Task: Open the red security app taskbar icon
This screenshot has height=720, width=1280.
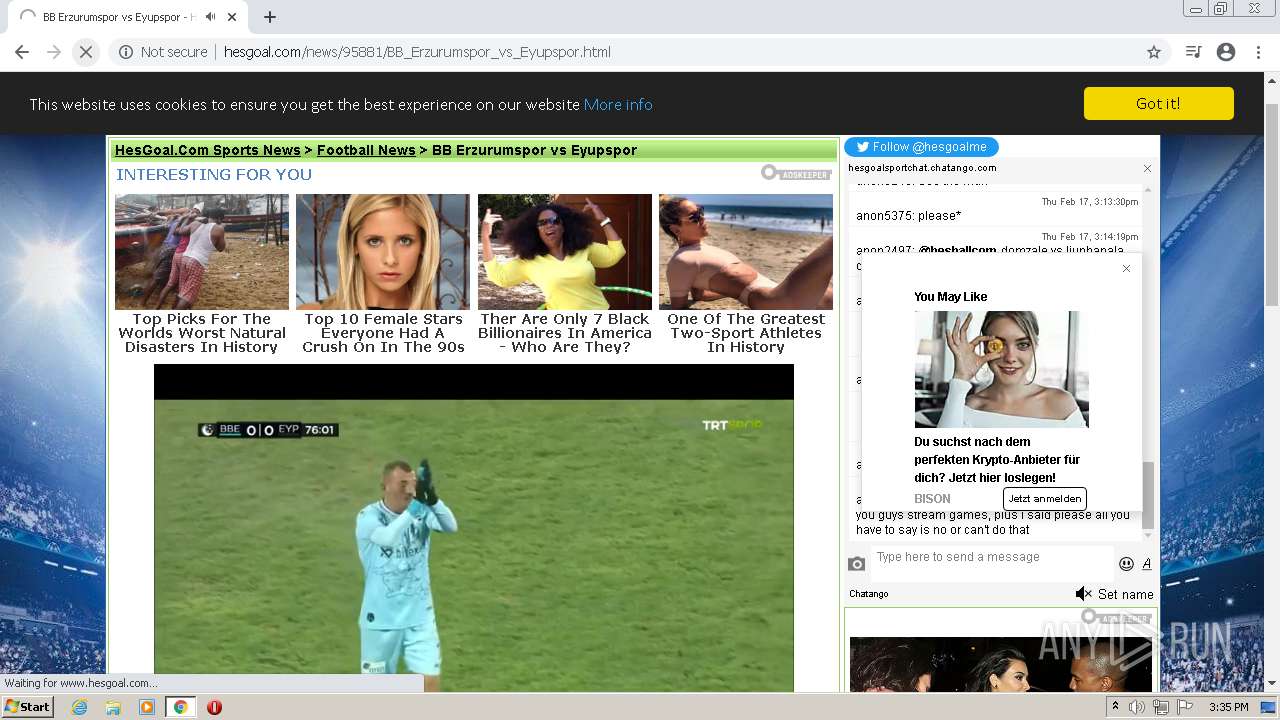Action: point(214,707)
